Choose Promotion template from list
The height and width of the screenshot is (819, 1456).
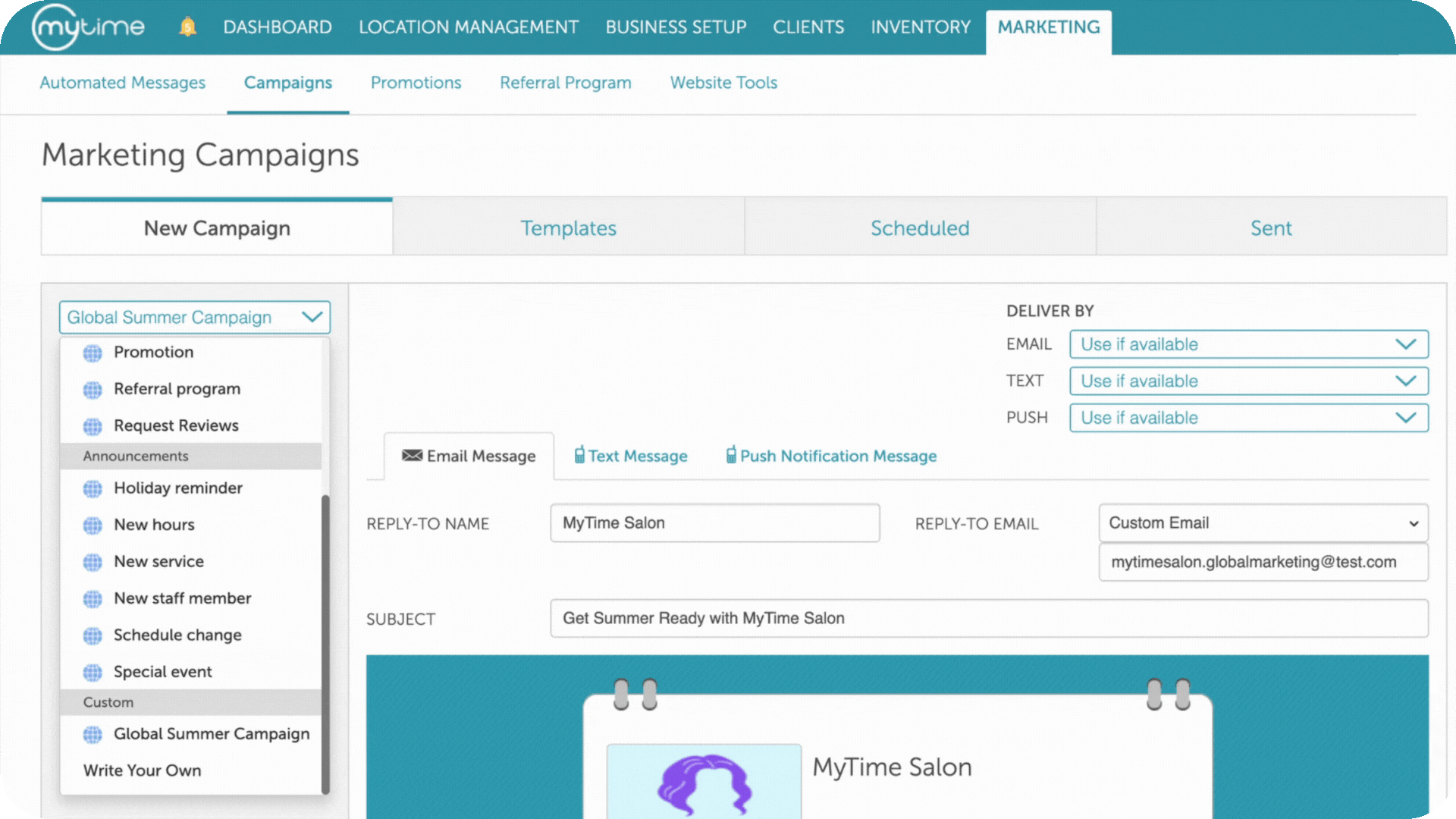pyautogui.click(x=191, y=353)
